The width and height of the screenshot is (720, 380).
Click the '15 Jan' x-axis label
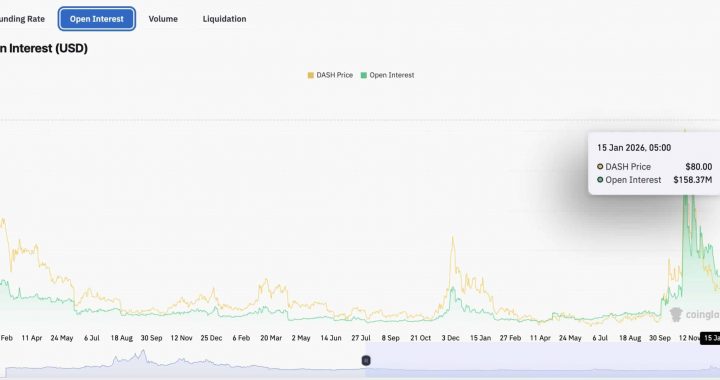click(480, 338)
